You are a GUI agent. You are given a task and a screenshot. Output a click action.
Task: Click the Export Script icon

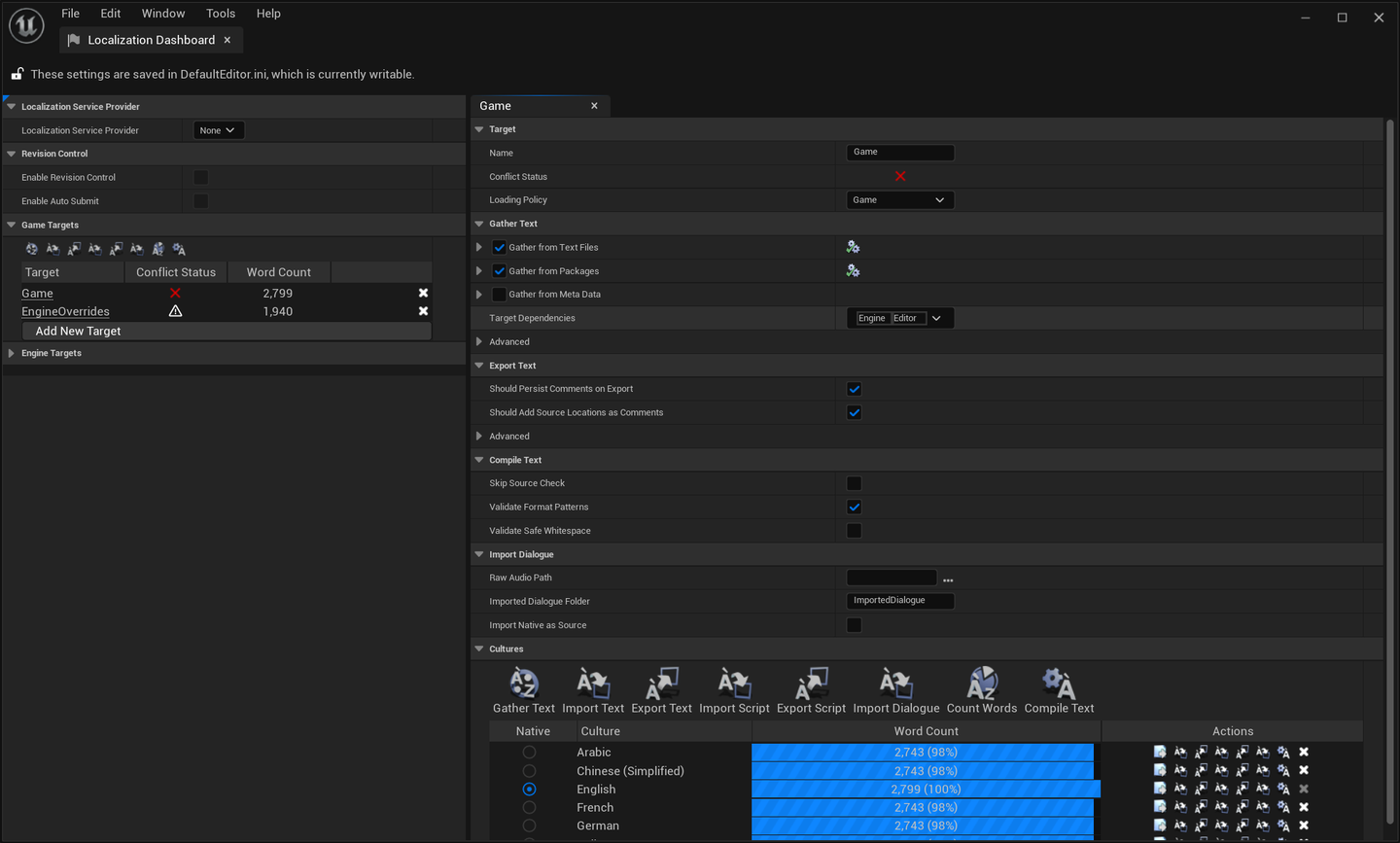(811, 685)
